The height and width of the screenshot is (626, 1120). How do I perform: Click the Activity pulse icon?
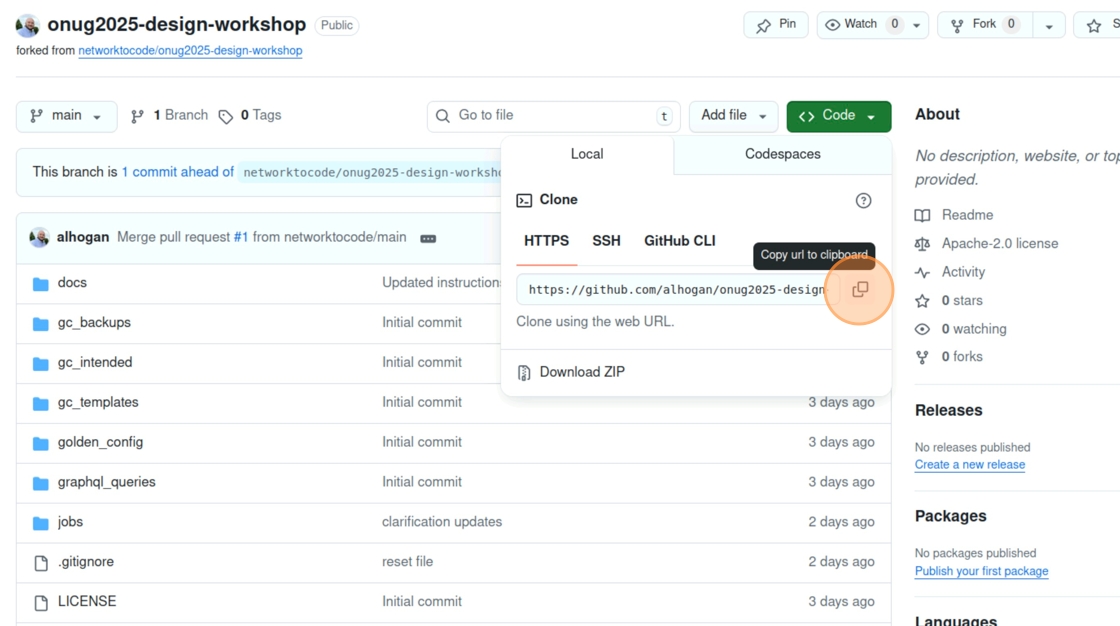[922, 272]
